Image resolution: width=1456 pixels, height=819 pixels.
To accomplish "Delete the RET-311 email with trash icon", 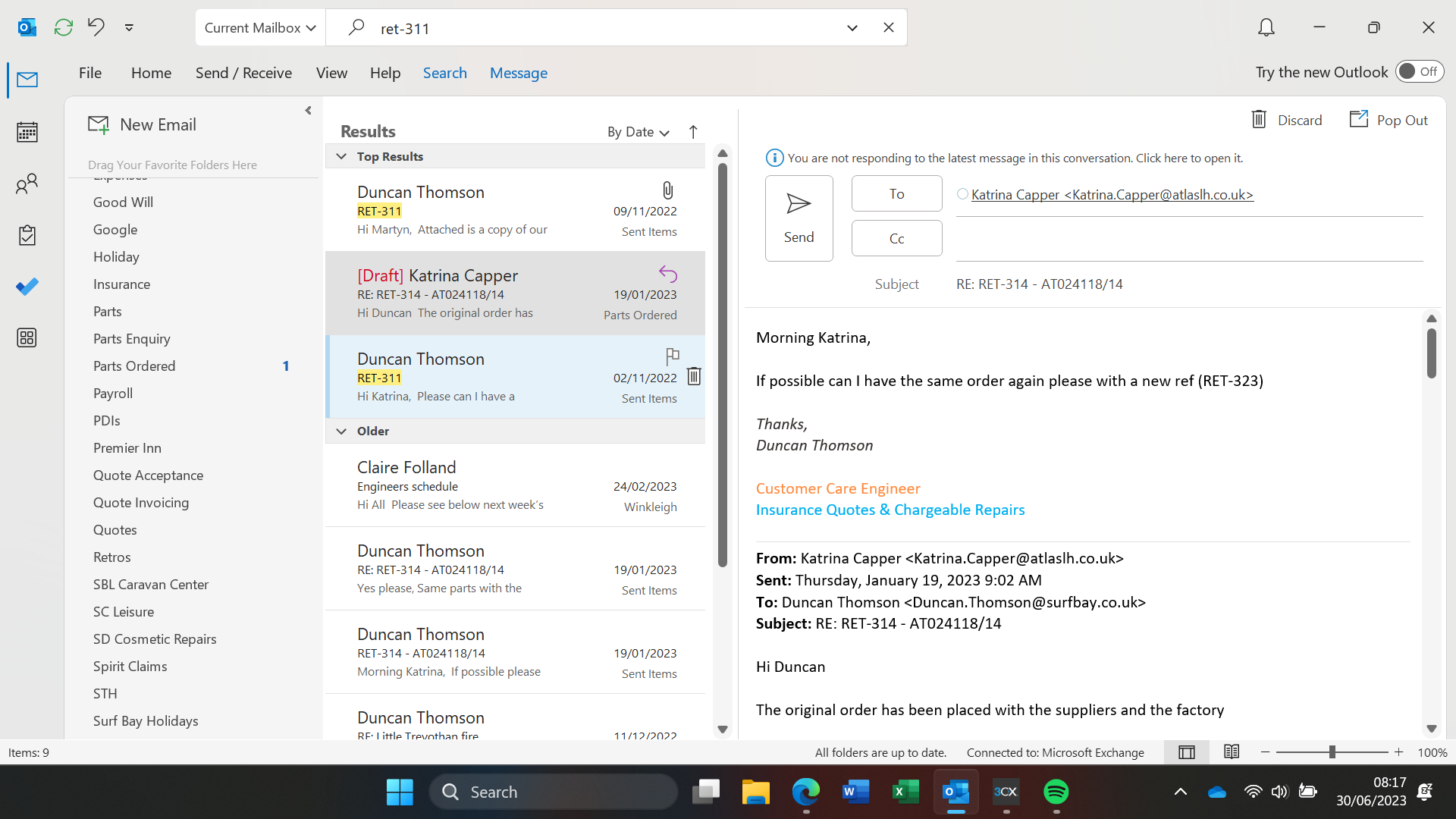I will [694, 376].
